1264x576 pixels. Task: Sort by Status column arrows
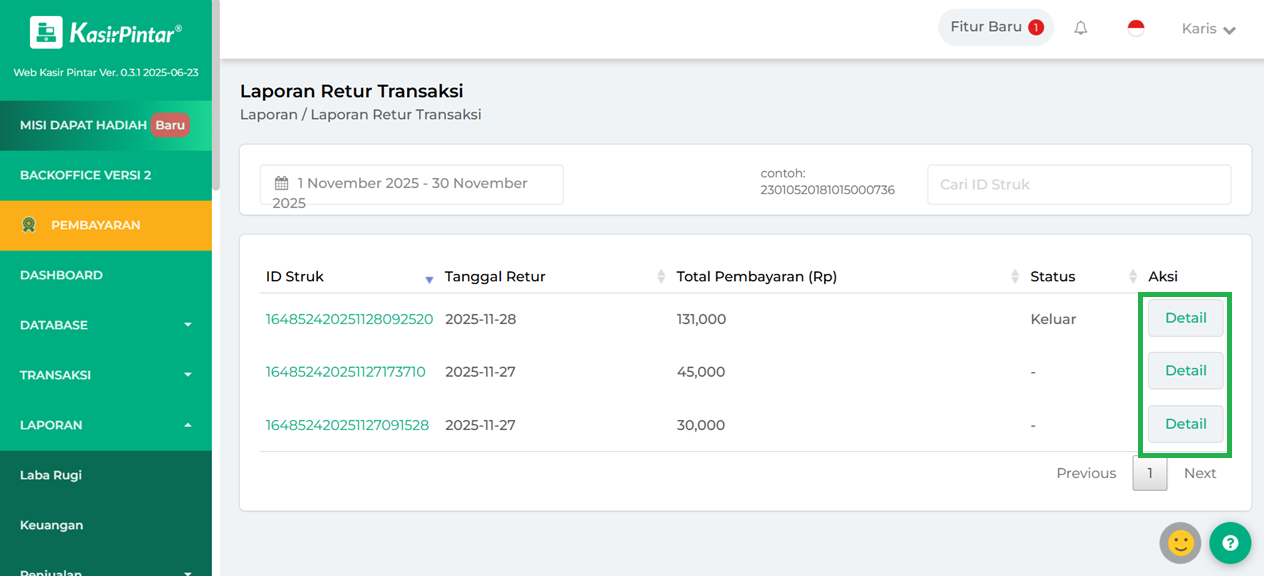coord(1133,277)
